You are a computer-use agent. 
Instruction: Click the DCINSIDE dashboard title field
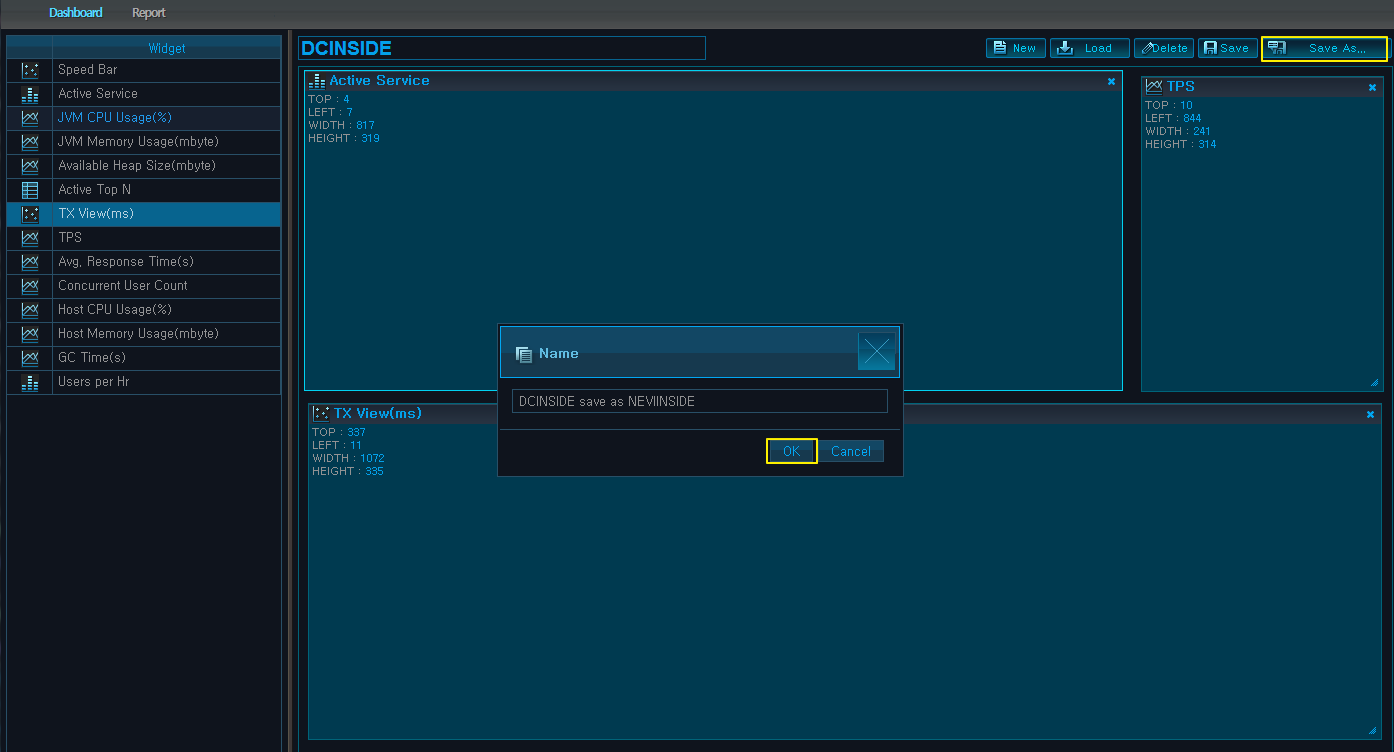pos(502,48)
